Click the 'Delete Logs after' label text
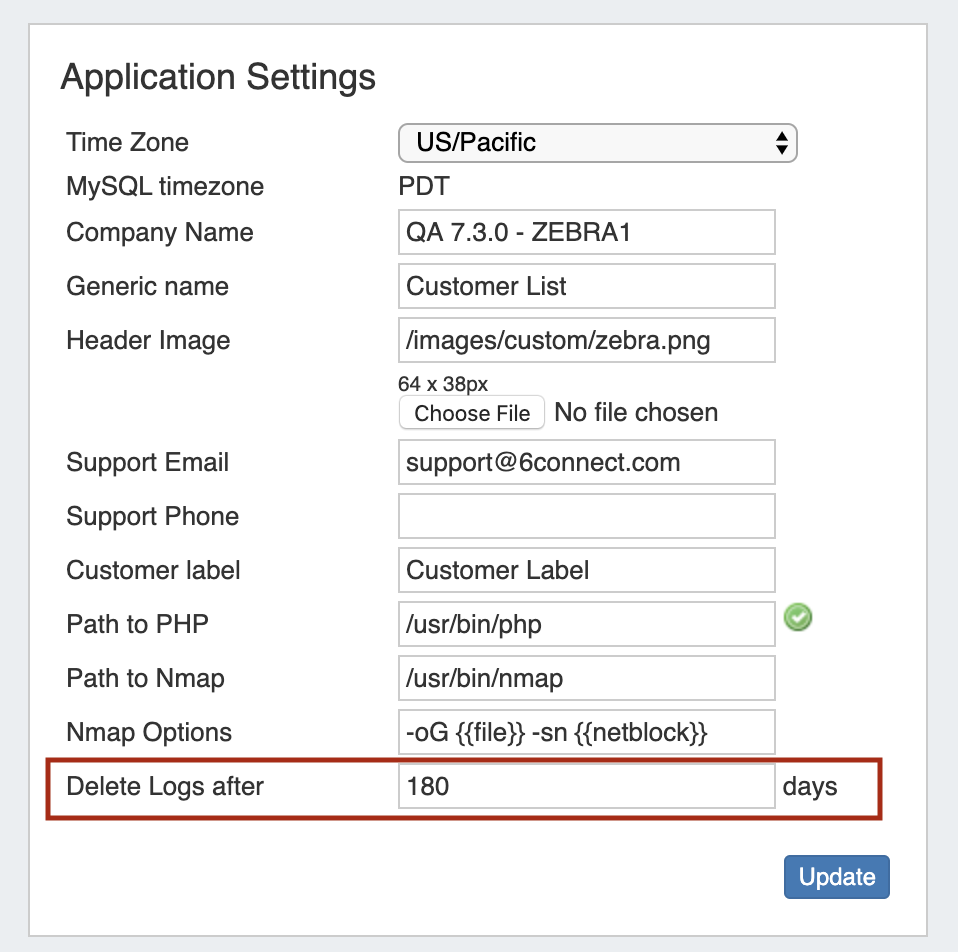Viewport: 958px width, 952px height. click(x=165, y=787)
